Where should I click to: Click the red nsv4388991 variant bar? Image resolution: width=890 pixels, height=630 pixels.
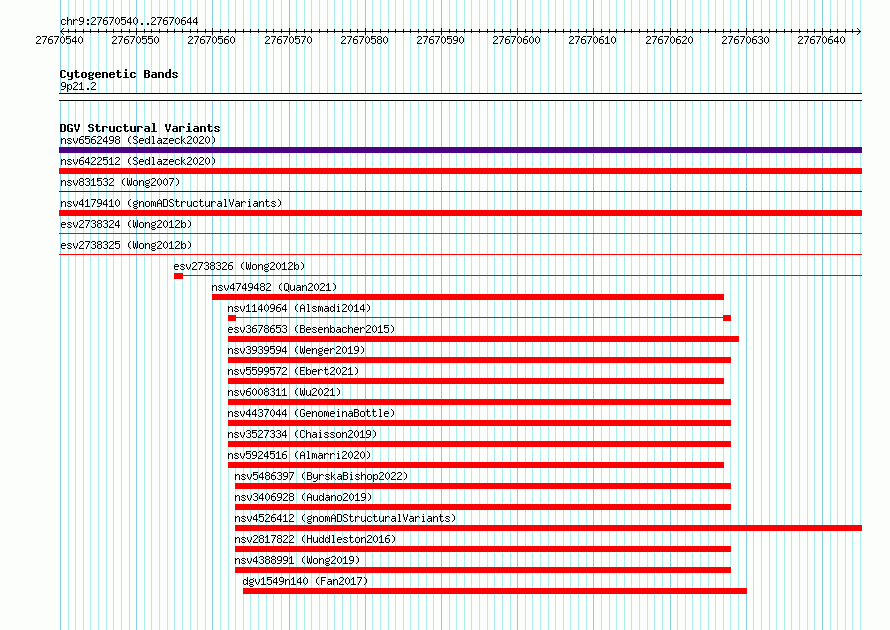pos(483,570)
